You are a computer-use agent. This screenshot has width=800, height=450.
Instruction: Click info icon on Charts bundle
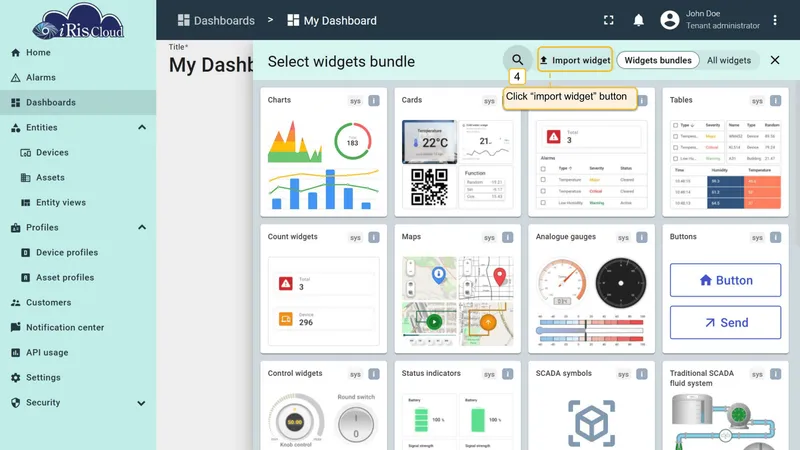374,101
